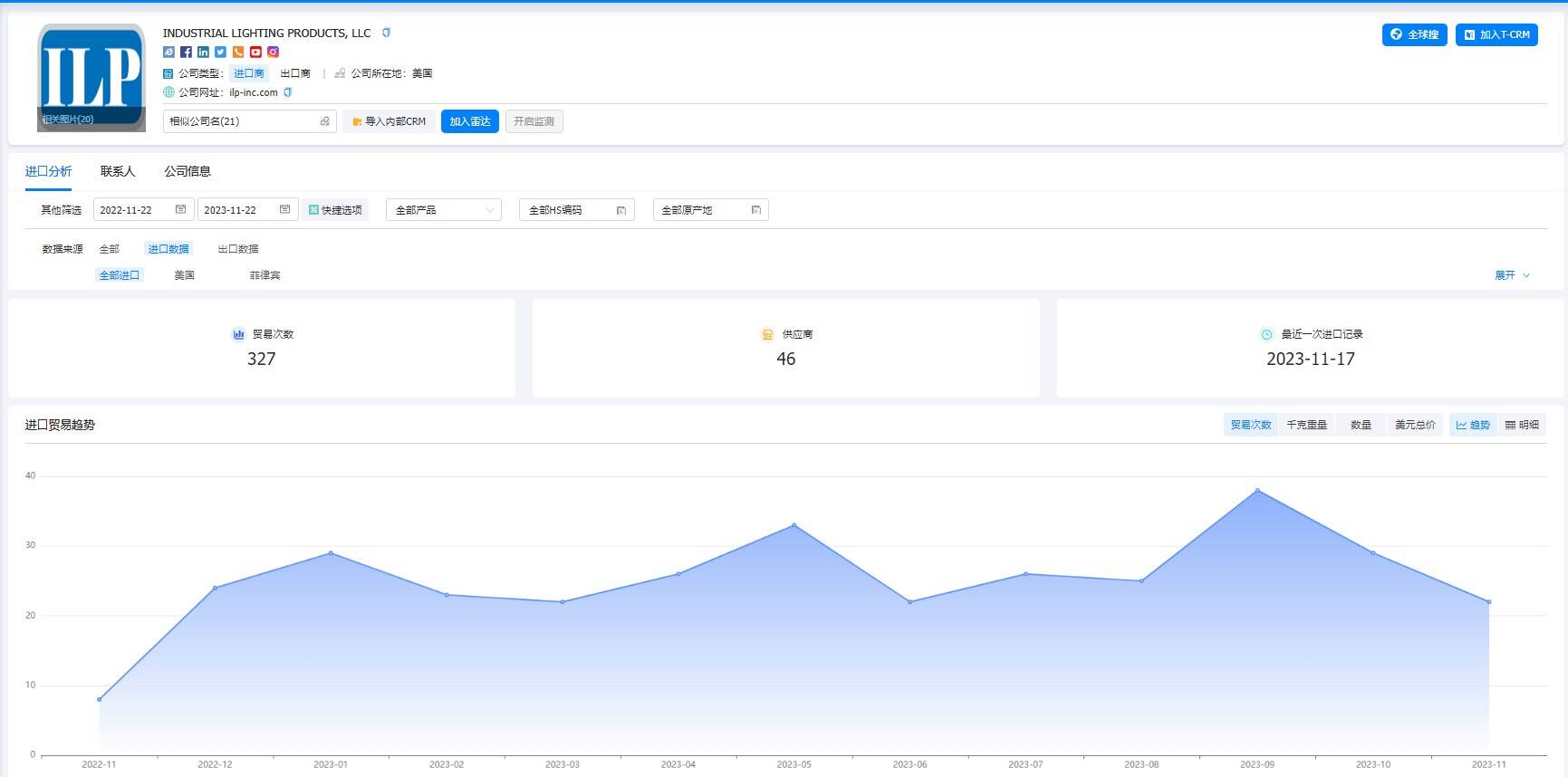Image resolution: width=1568 pixels, height=777 pixels.
Task: Open the end date 2023-11-22 picker
Action: 248,210
